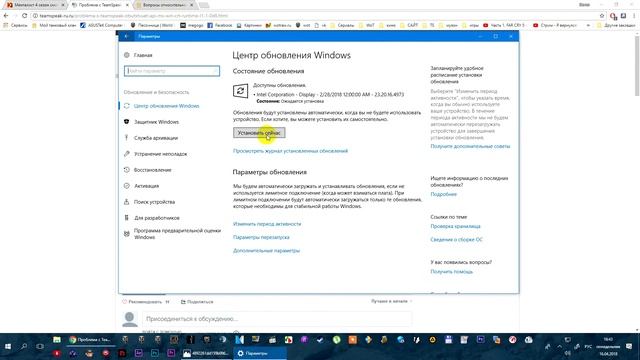
Task: Open the notification action center
Action: click(629, 347)
